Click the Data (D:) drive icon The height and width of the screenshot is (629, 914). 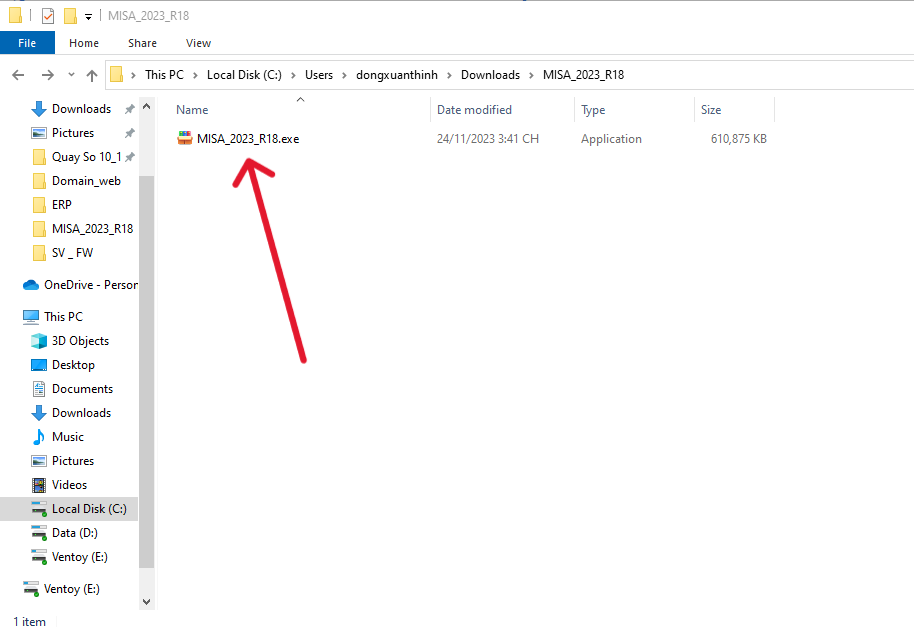[38, 533]
